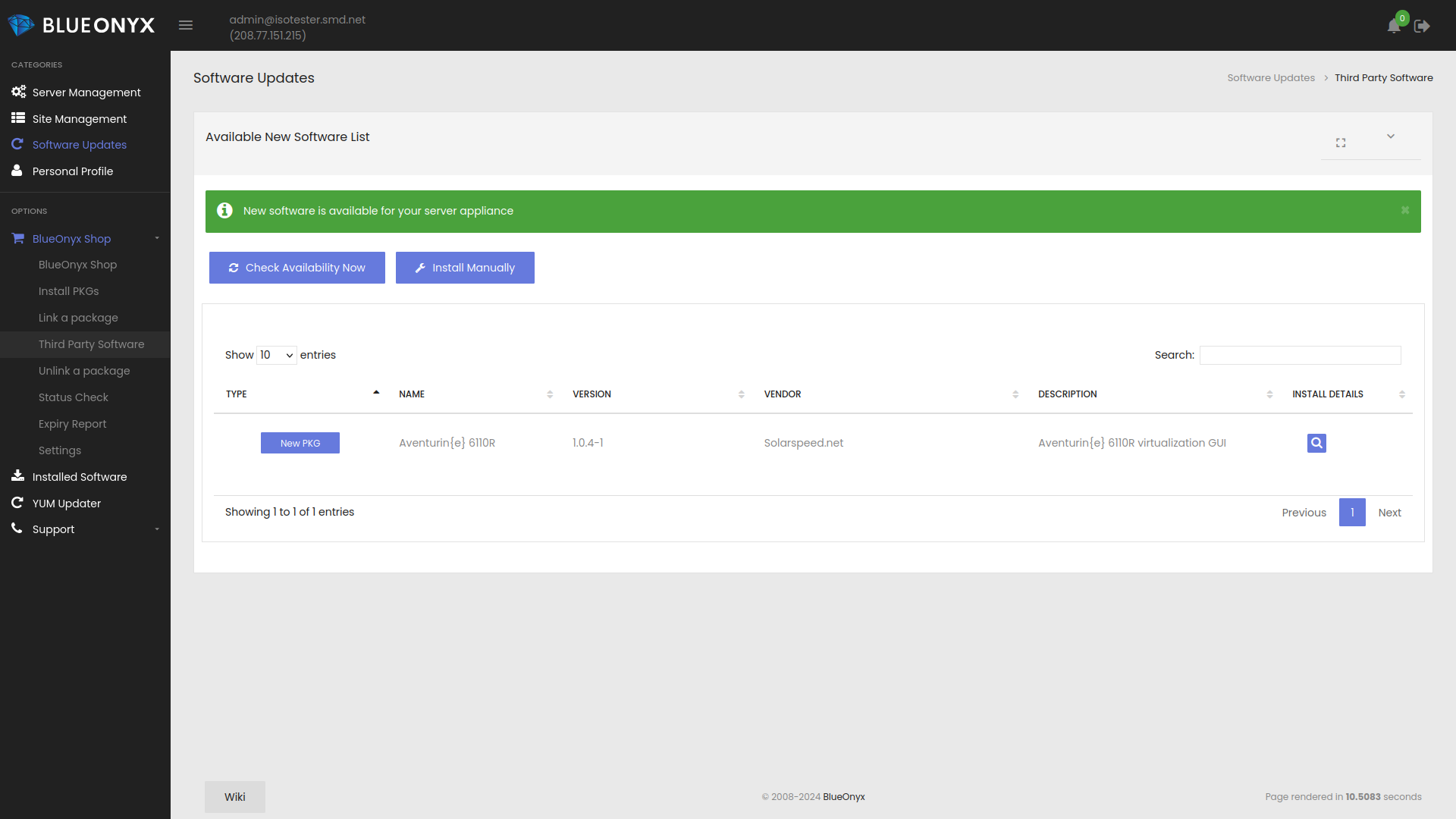Go to Install PKGs
This screenshot has height=819, width=1456.
point(68,291)
